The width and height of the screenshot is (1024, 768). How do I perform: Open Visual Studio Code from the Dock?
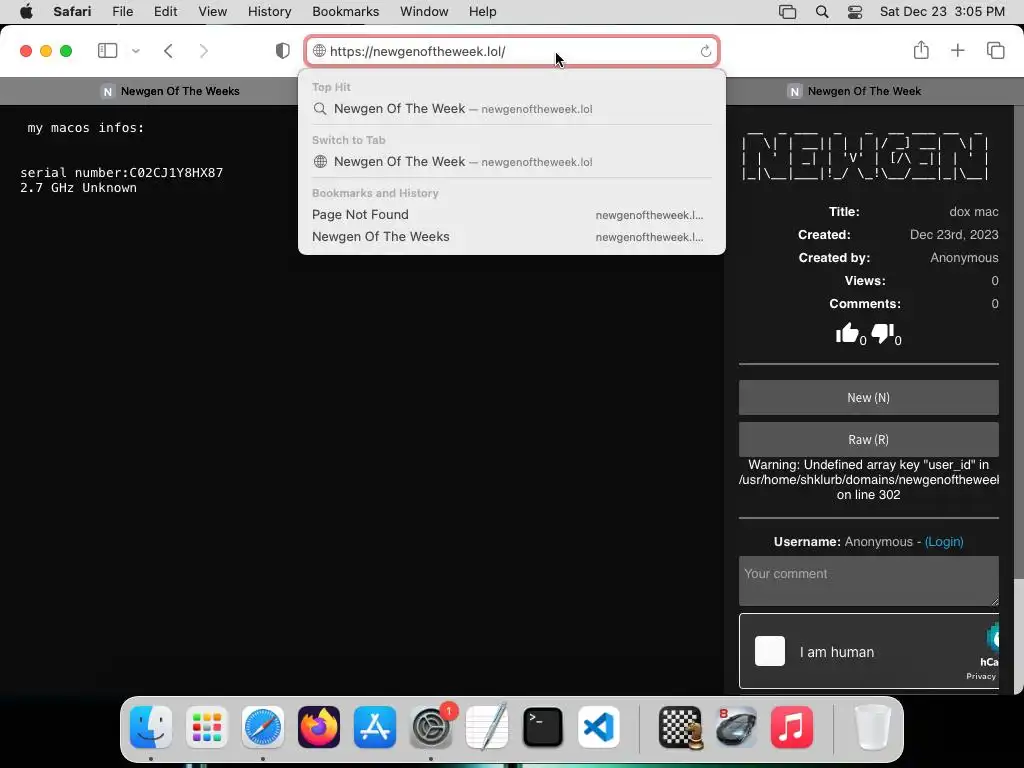599,727
